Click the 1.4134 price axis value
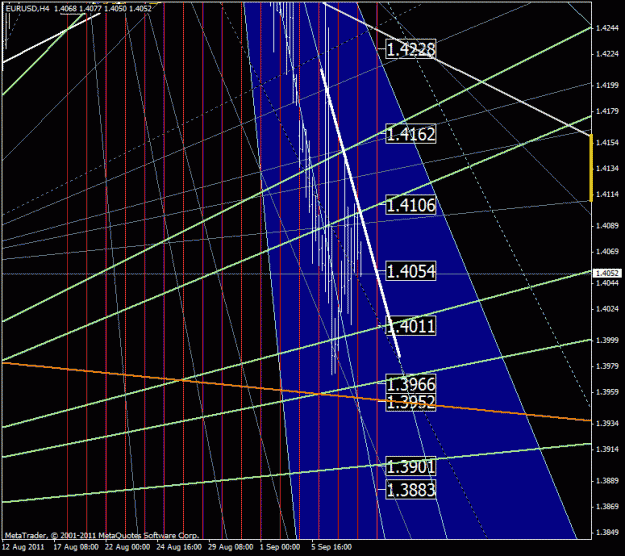625x556 pixels. pyautogui.click(x=607, y=168)
